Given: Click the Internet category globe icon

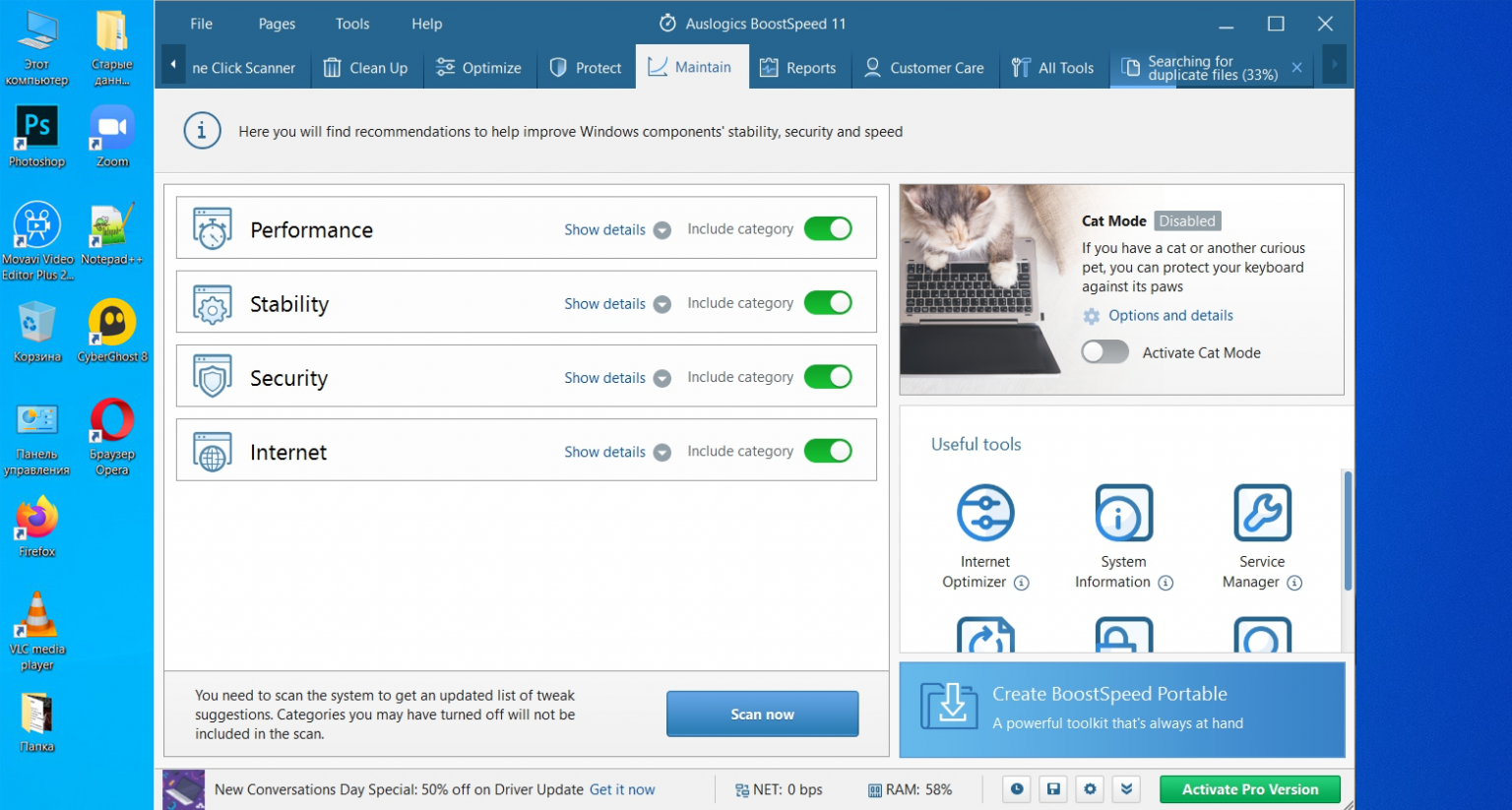Looking at the screenshot, I should coord(213,452).
